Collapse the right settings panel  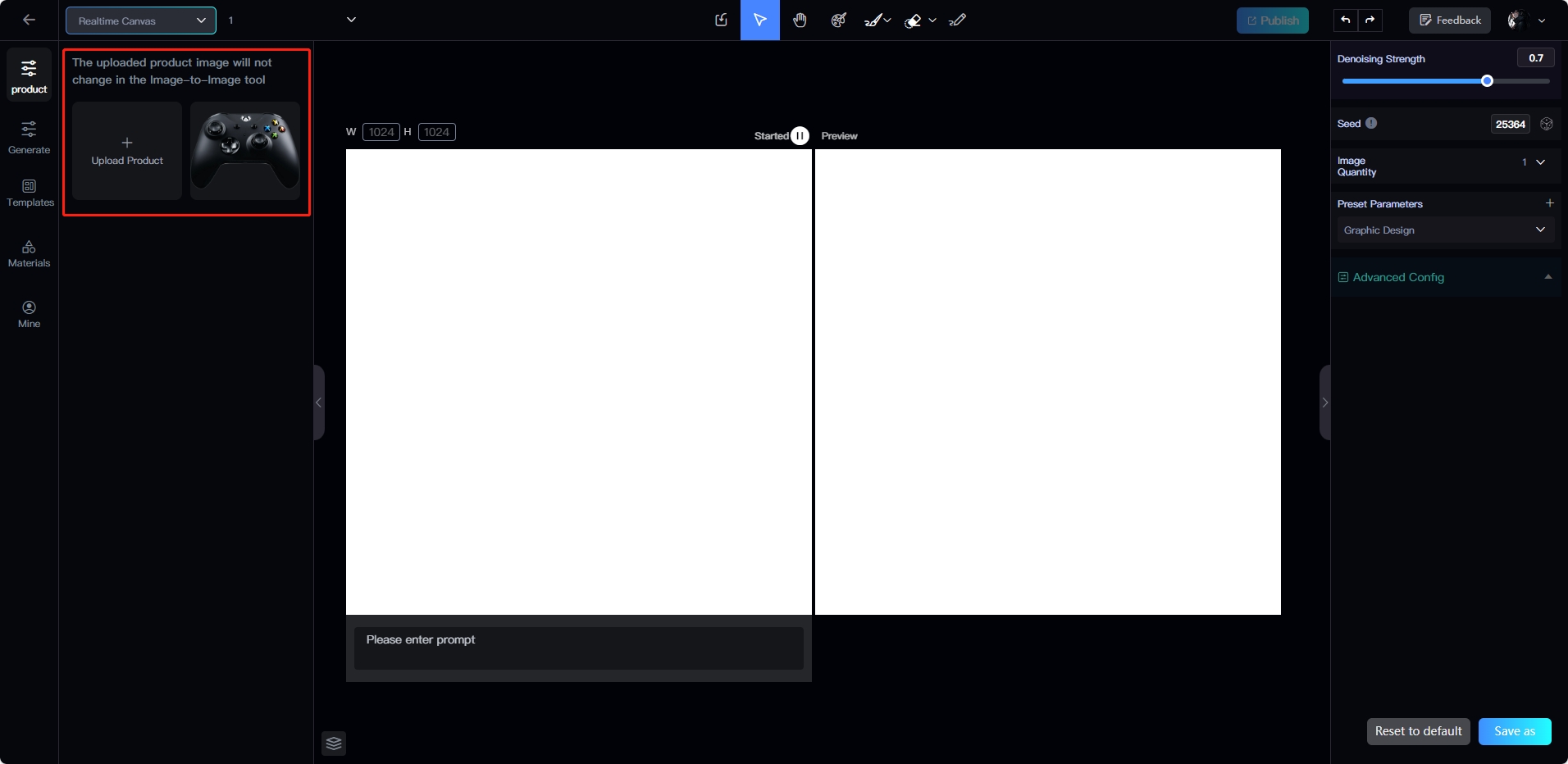tap(1324, 402)
